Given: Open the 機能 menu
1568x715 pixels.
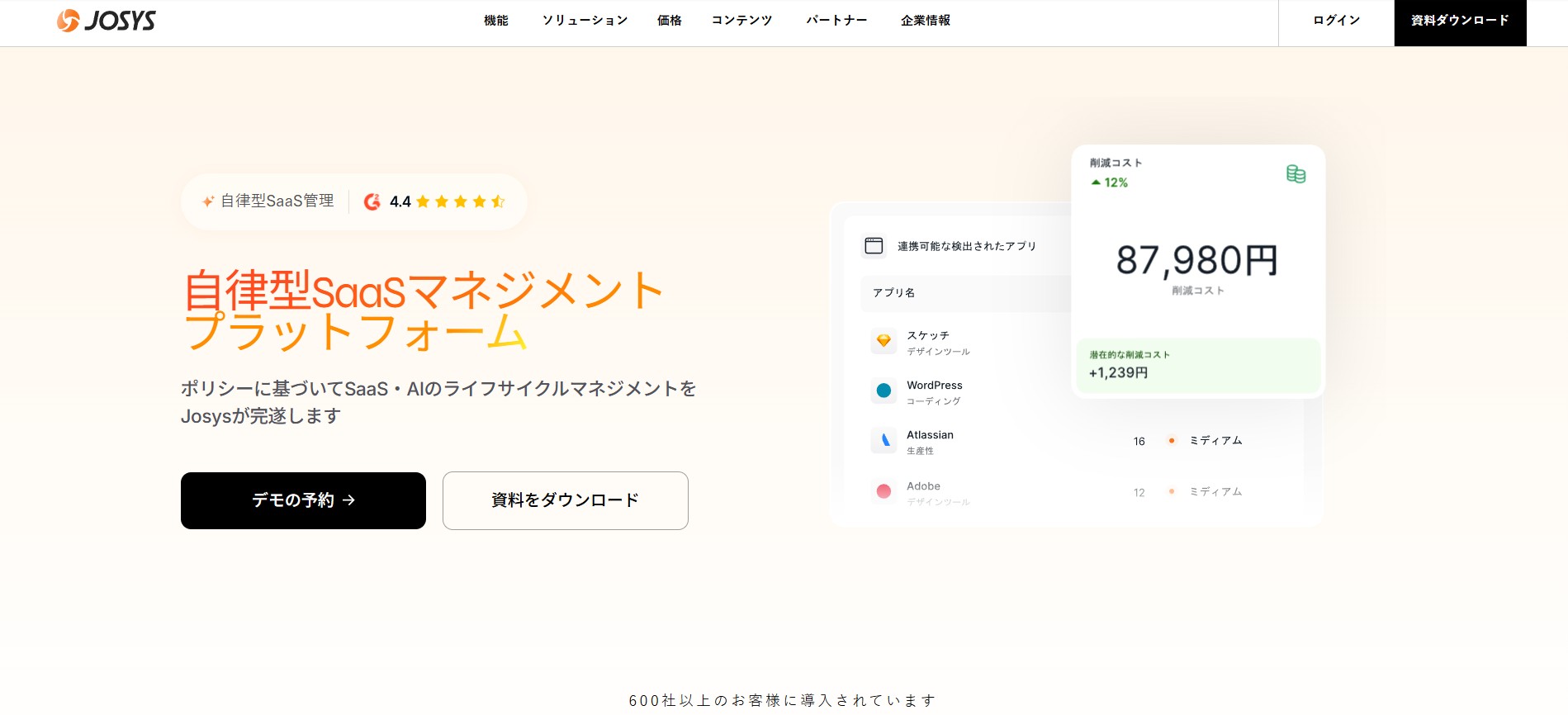Looking at the screenshot, I should click(x=496, y=21).
